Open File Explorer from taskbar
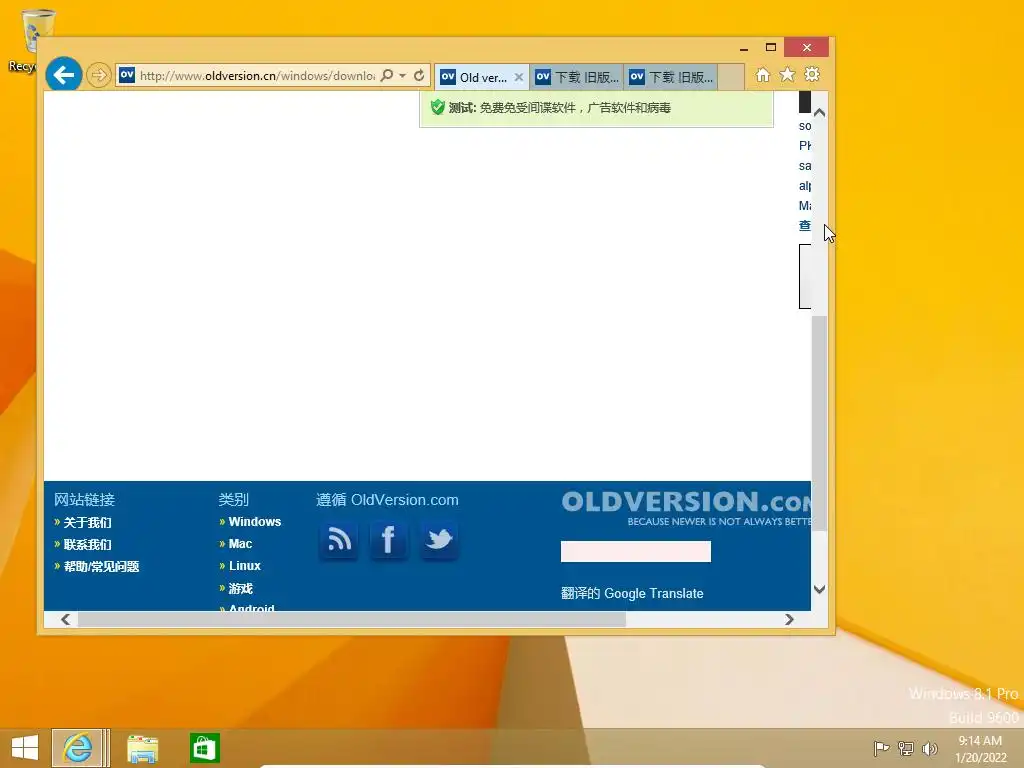This screenshot has width=1024, height=768. pyautogui.click(x=142, y=748)
